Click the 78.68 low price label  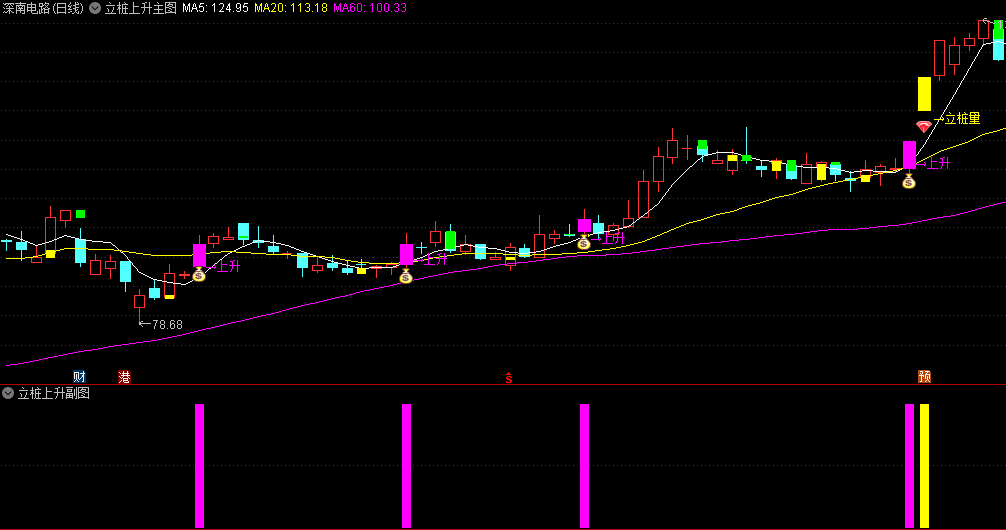pos(167,325)
